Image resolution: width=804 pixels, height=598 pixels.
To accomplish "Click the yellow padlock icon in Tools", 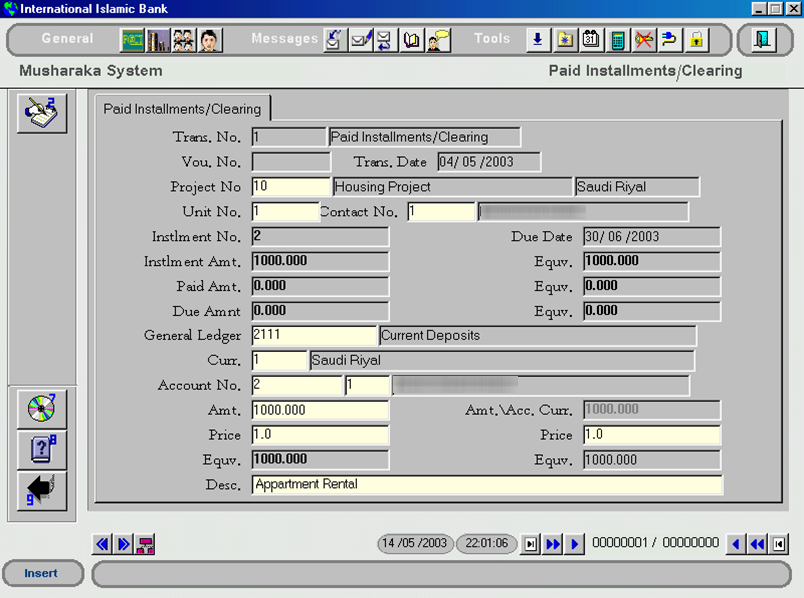I will tap(696, 40).
